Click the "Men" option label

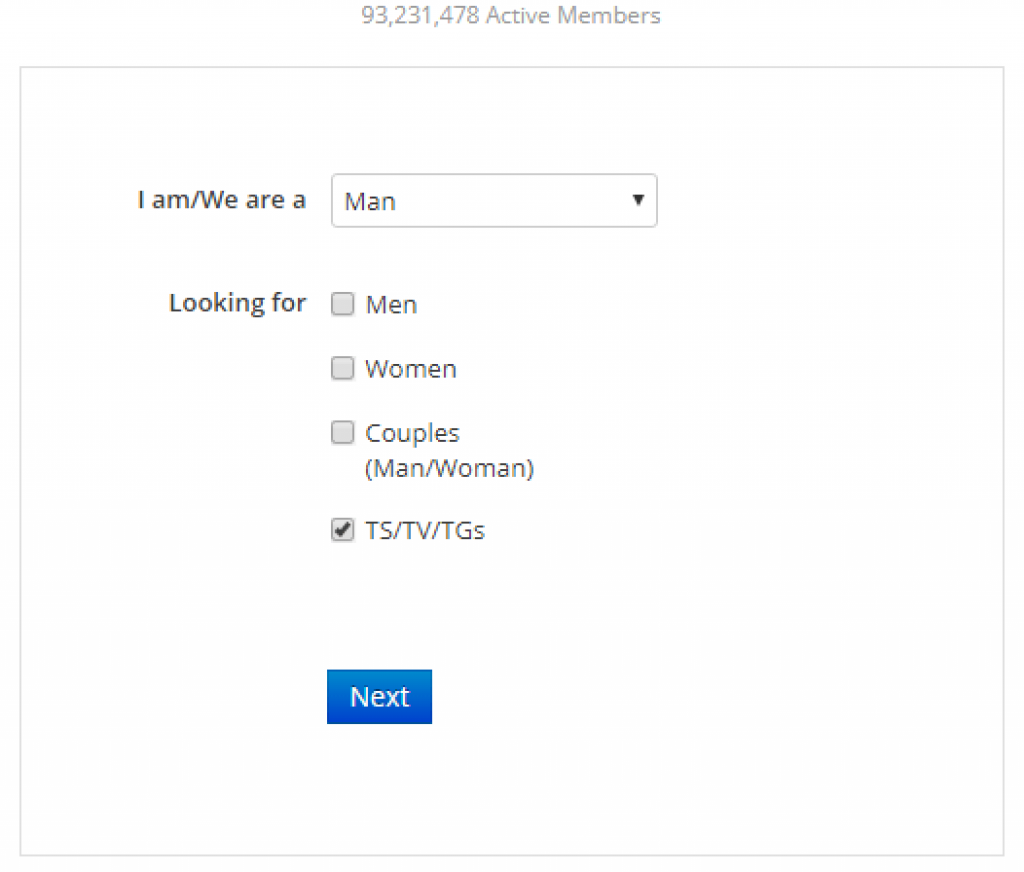[x=391, y=305]
